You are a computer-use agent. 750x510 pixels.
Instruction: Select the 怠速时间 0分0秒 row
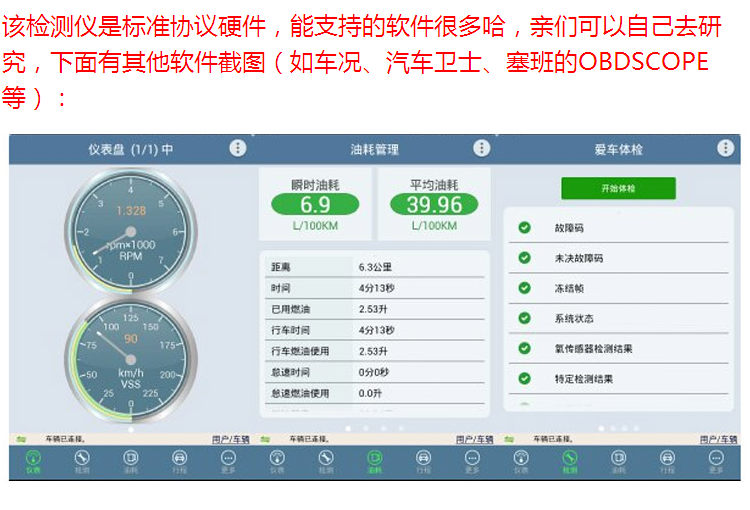pos(375,372)
